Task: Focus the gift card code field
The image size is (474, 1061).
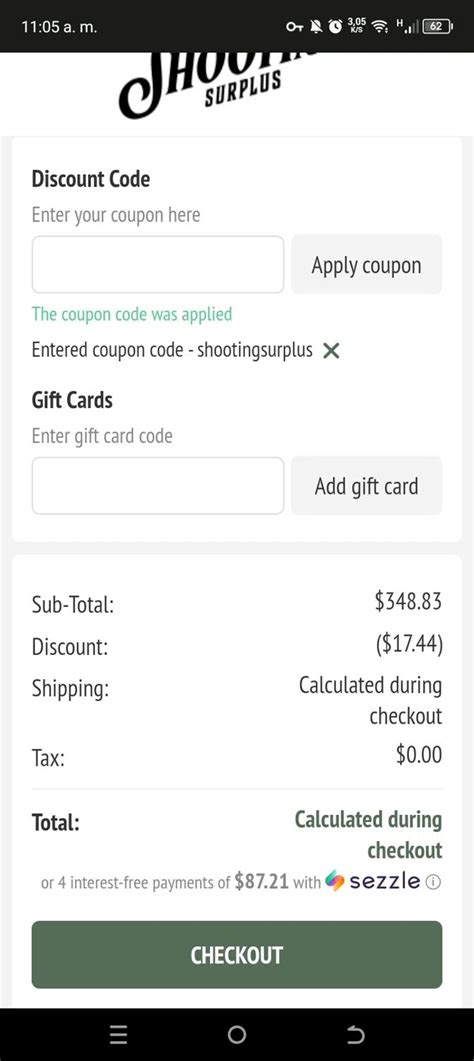Action: (158, 486)
